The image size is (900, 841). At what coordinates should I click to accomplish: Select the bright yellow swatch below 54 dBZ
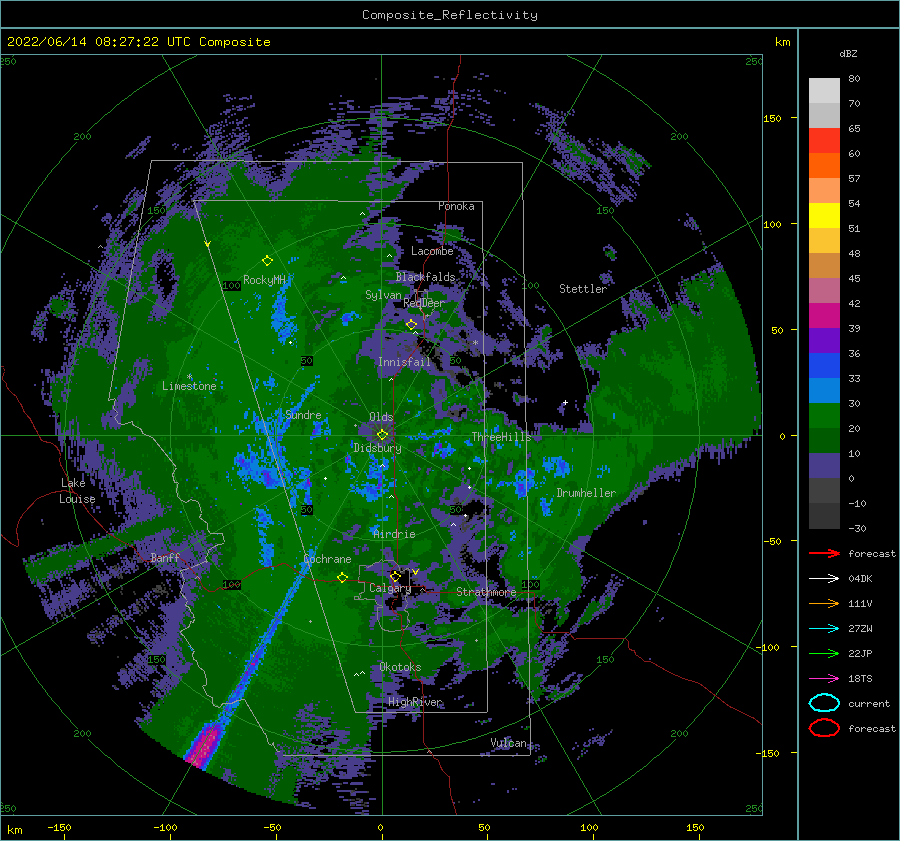point(824,215)
